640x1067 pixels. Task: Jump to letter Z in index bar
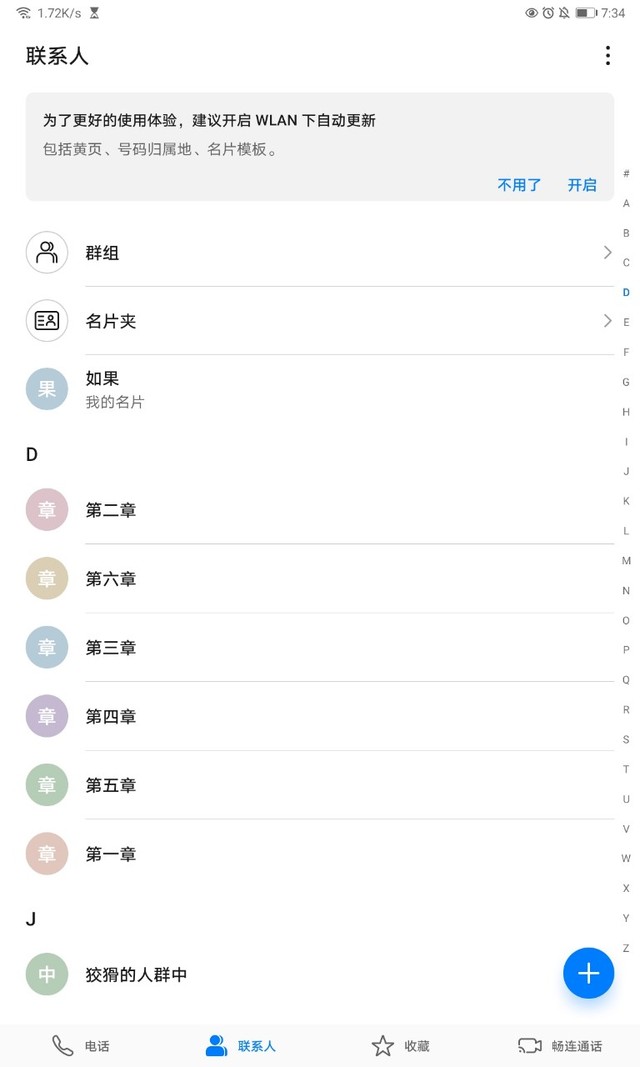click(x=626, y=948)
